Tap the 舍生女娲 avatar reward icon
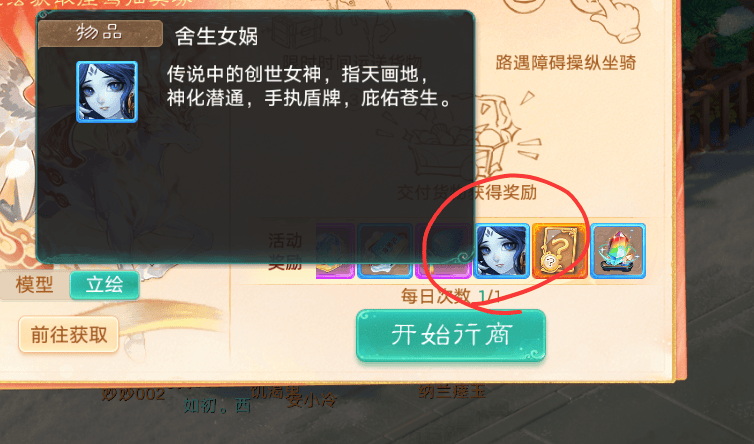 click(x=502, y=251)
